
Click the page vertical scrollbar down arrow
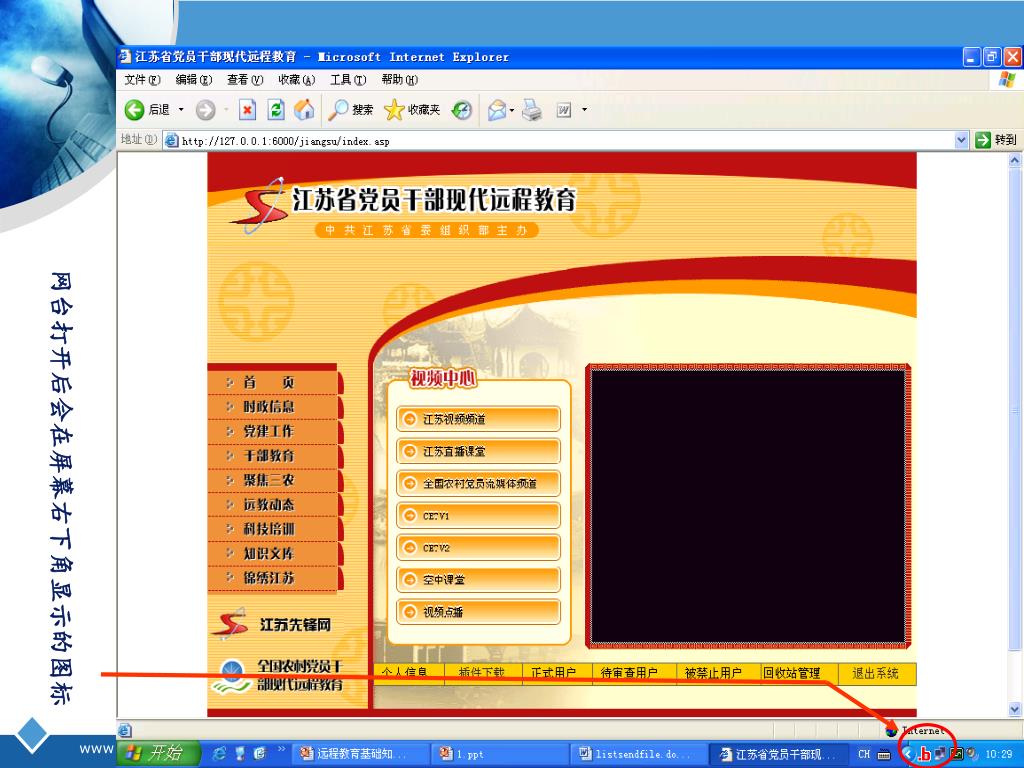[x=1014, y=709]
